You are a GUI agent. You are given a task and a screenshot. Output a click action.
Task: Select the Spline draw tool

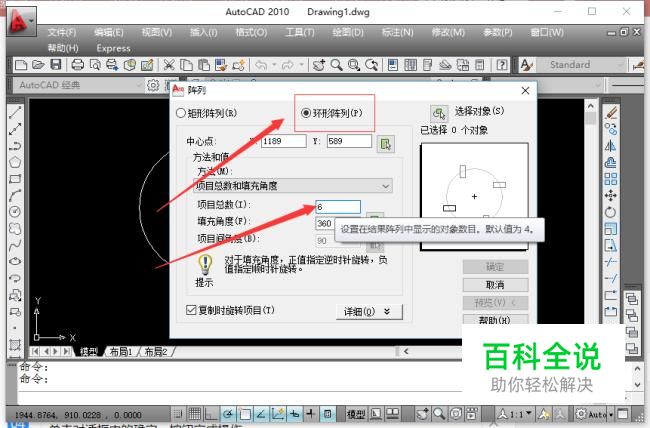(15, 245)
